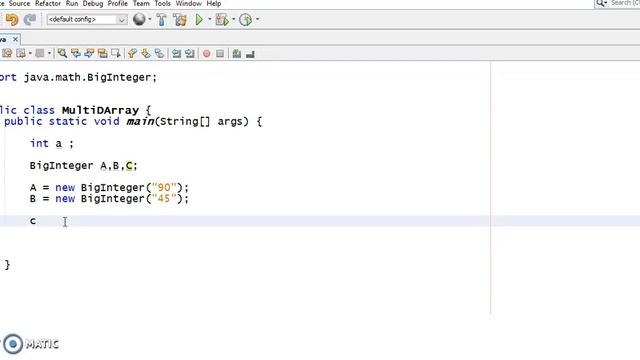640x360 pixels.
Task: Click the class name MultiDArray
Action: tap(100, 110)
